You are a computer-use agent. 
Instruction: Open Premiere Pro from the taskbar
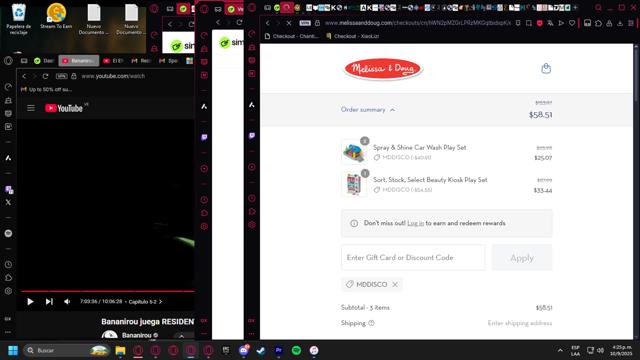point(279,350)
